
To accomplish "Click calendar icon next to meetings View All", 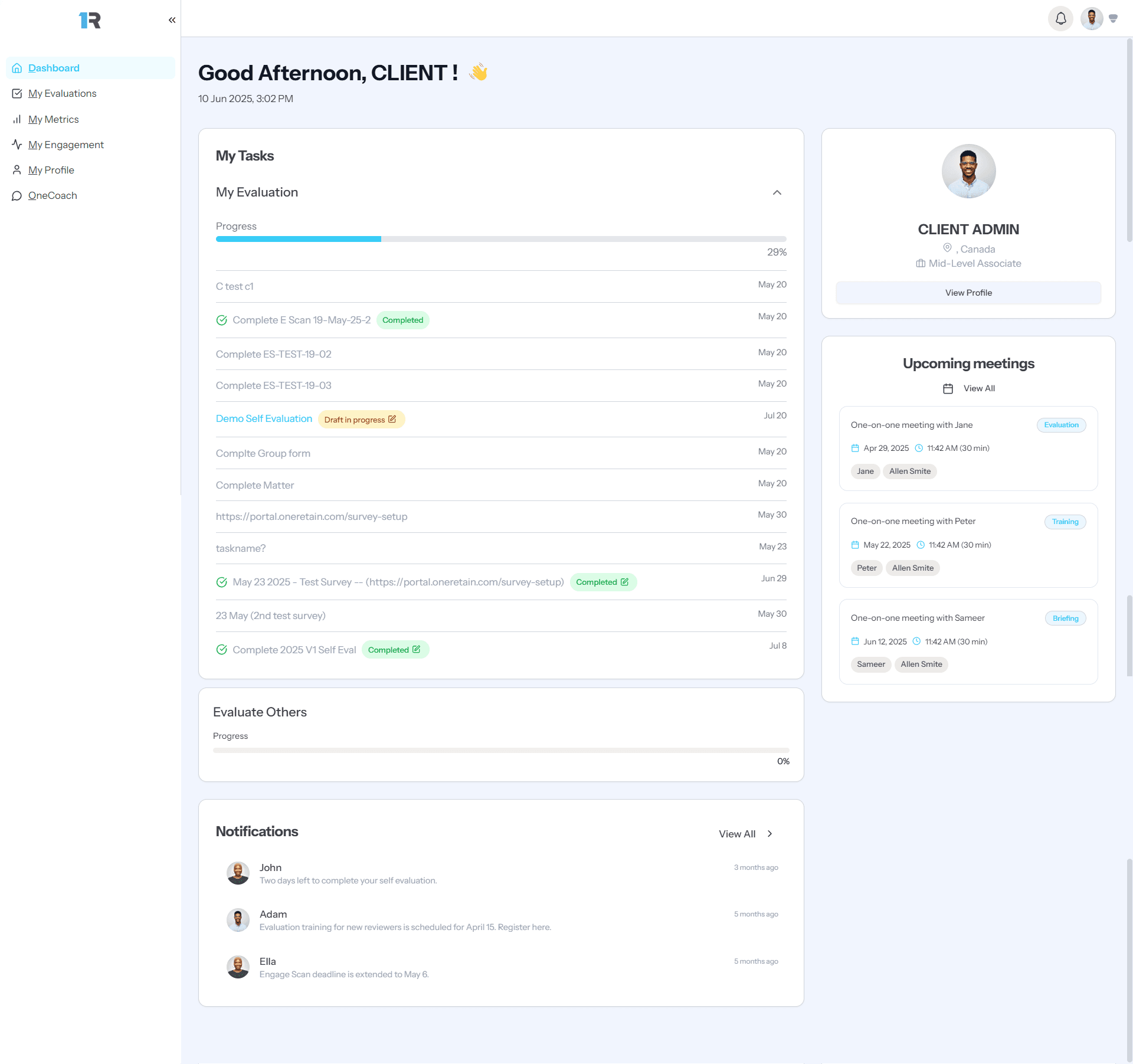I will (x=948, y=388).
